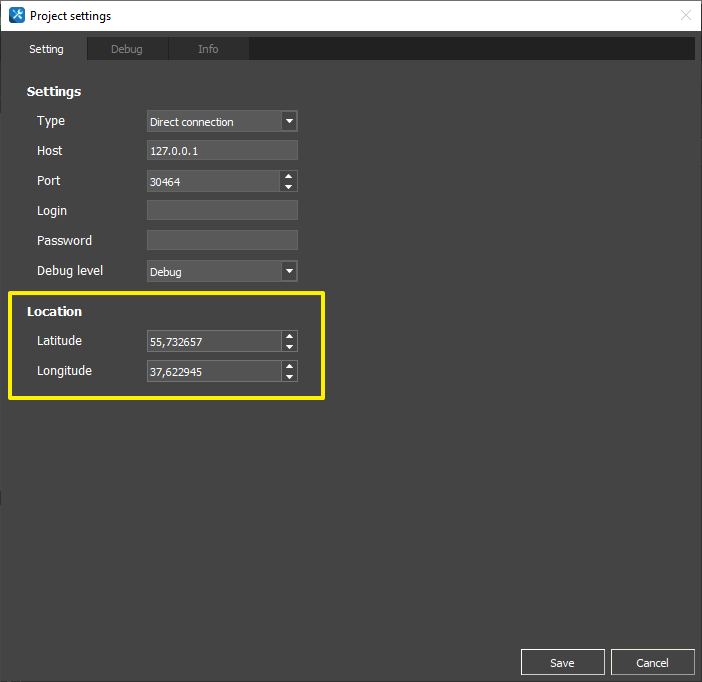Expand the Debug level dropdown arrow
This screenshot has height=682, width=702.
tap(289, 271)
